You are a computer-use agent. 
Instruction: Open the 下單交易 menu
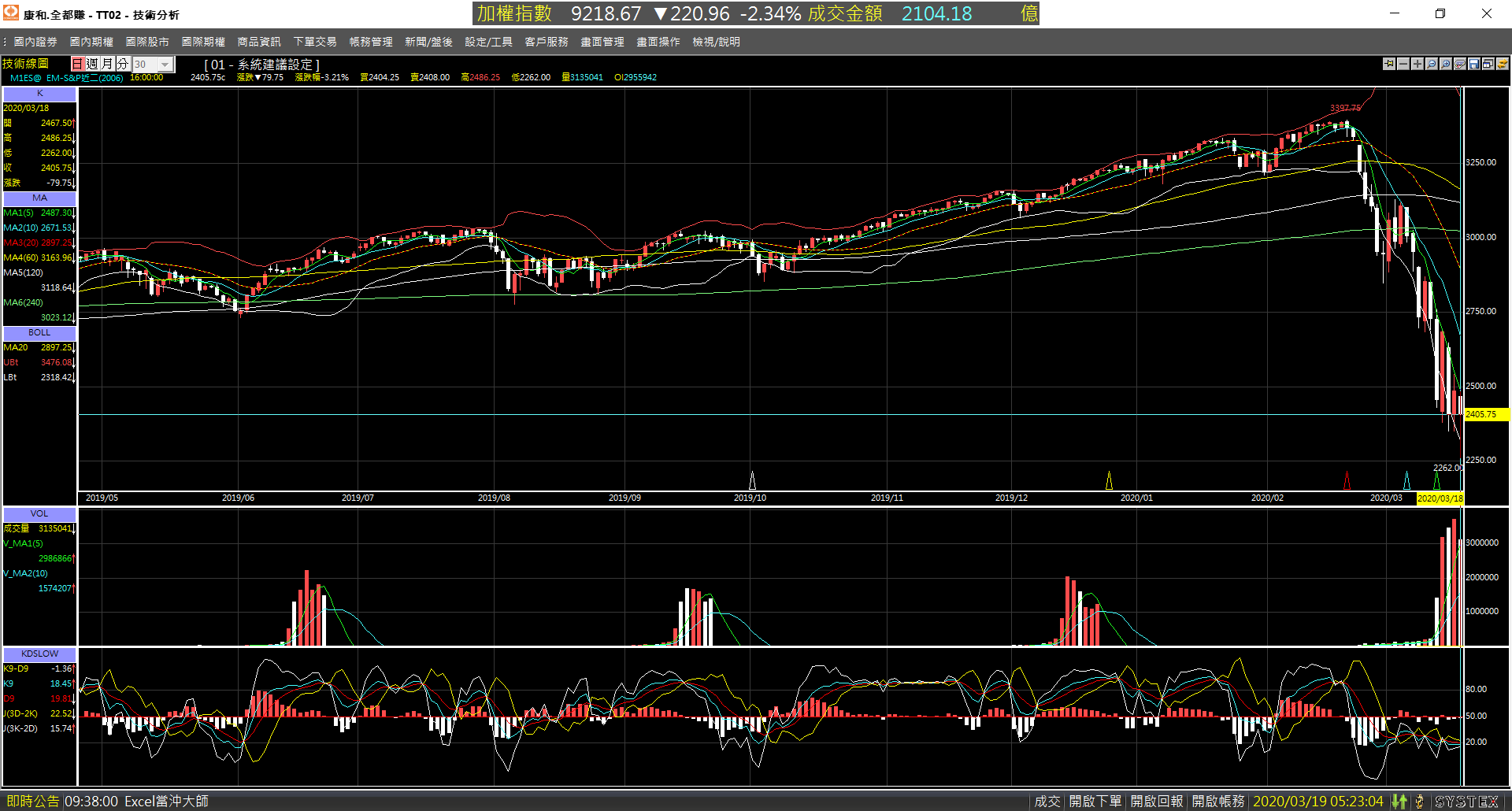(x=315, y=42)
